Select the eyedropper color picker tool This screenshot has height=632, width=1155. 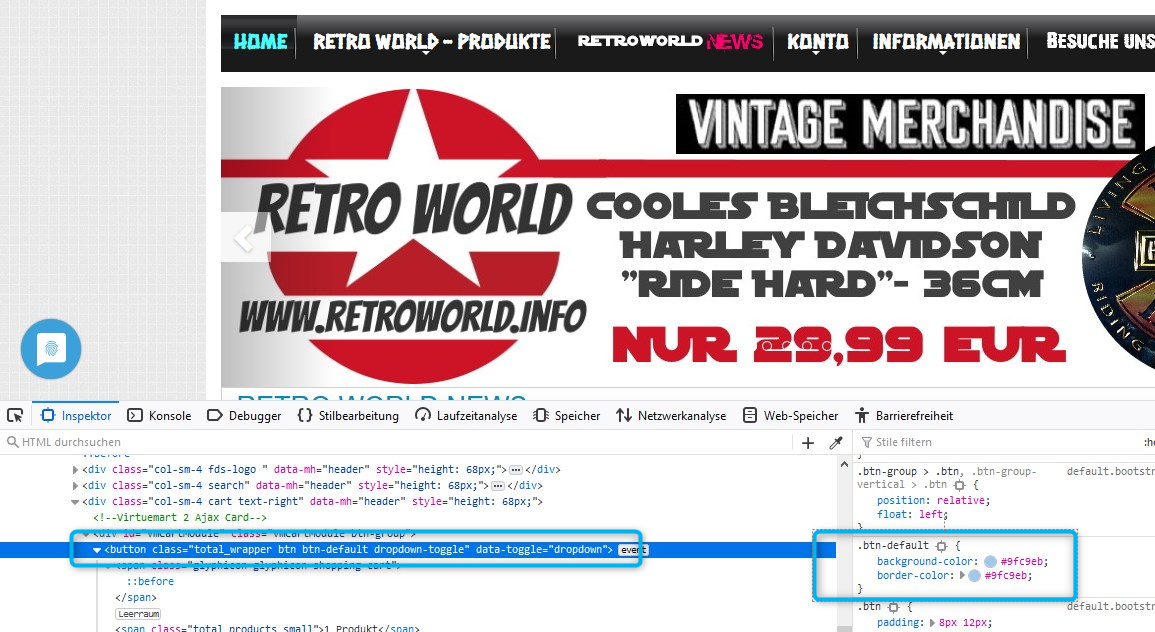click(836, 442)
